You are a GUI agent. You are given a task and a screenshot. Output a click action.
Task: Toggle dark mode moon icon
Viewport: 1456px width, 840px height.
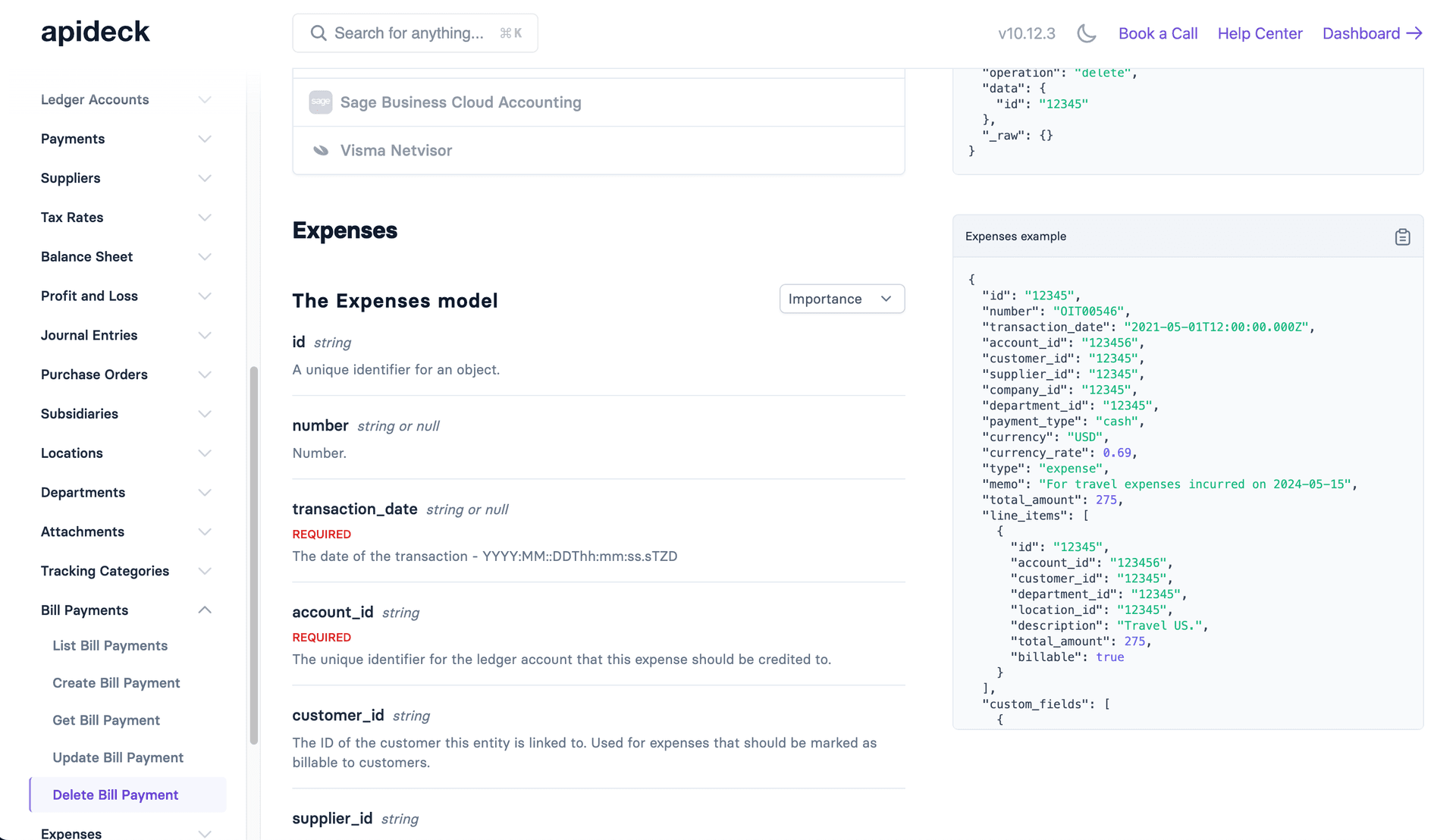[x=1087, y=33]
